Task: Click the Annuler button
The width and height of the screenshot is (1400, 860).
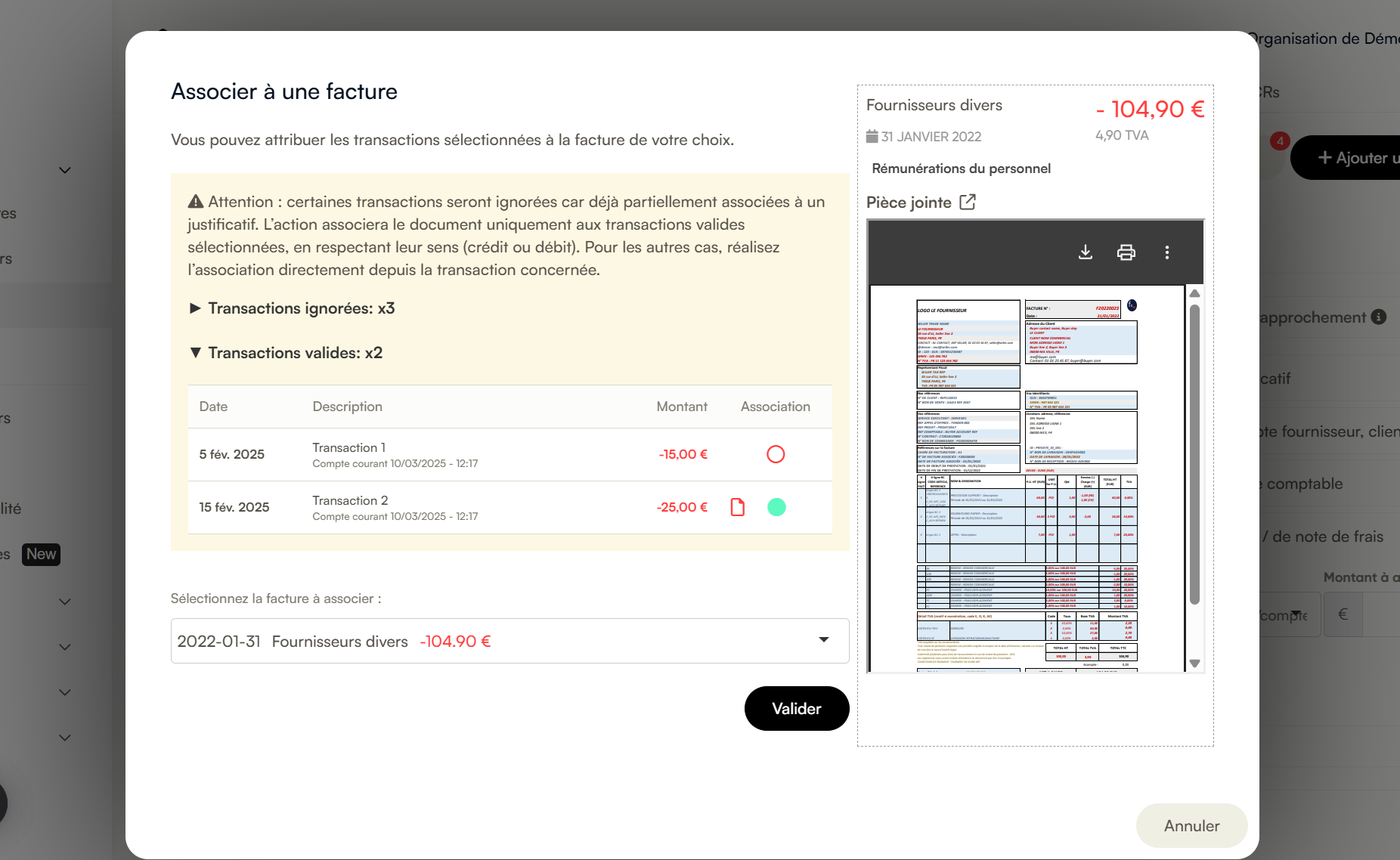Action: [x=1191, y=826]
